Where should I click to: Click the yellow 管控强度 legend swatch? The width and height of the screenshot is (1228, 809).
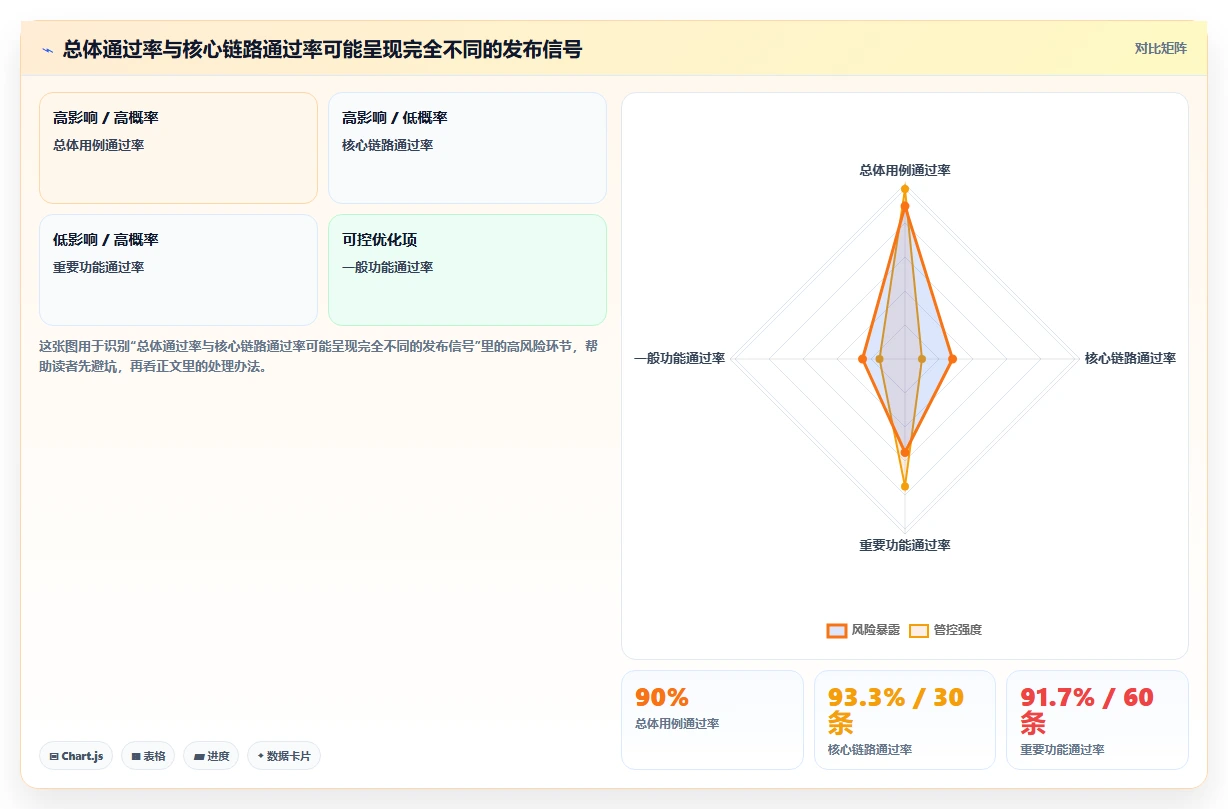(919, 630)
